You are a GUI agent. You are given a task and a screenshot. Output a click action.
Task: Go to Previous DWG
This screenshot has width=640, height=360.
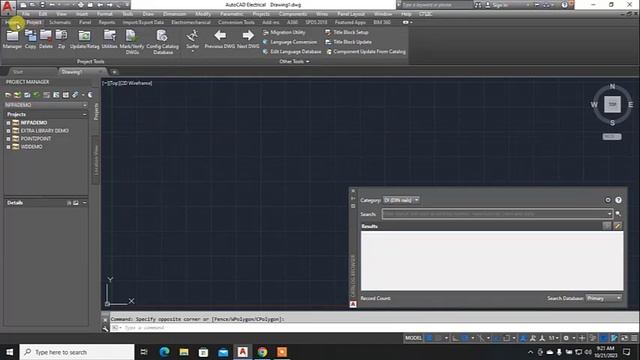[220, 39]
